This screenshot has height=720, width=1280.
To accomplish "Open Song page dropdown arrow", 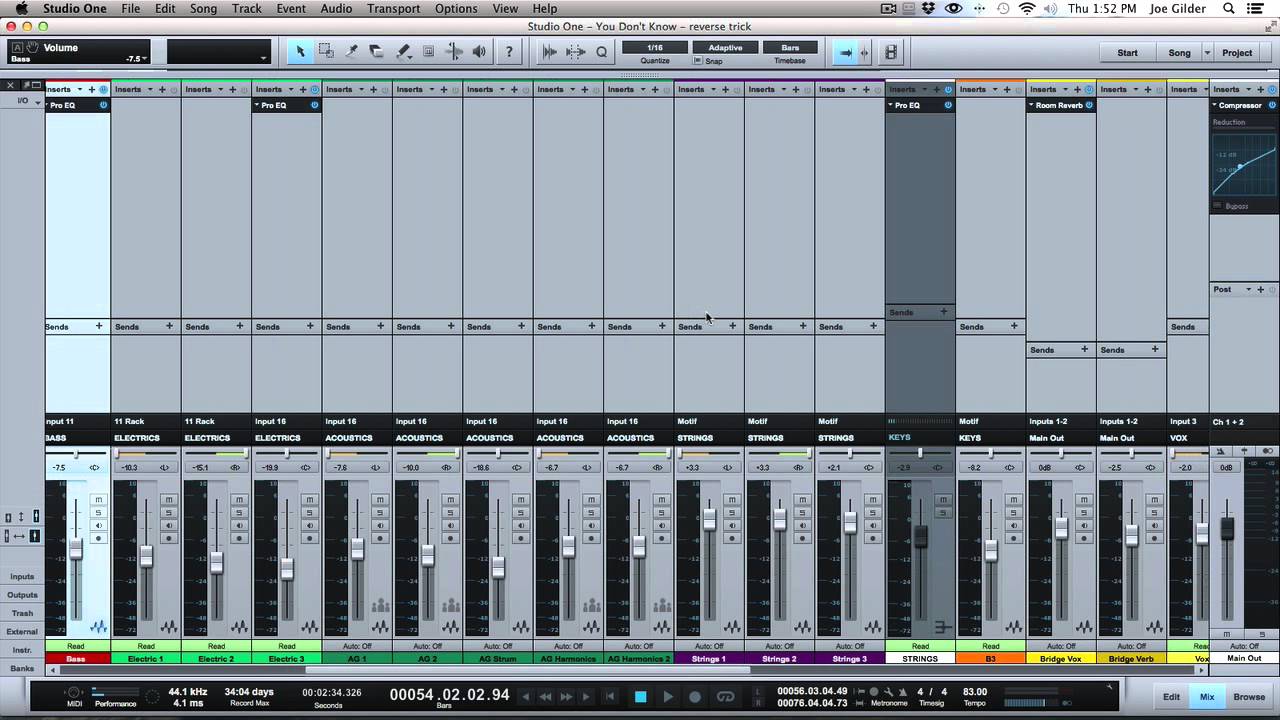I will click(1207, 53).
